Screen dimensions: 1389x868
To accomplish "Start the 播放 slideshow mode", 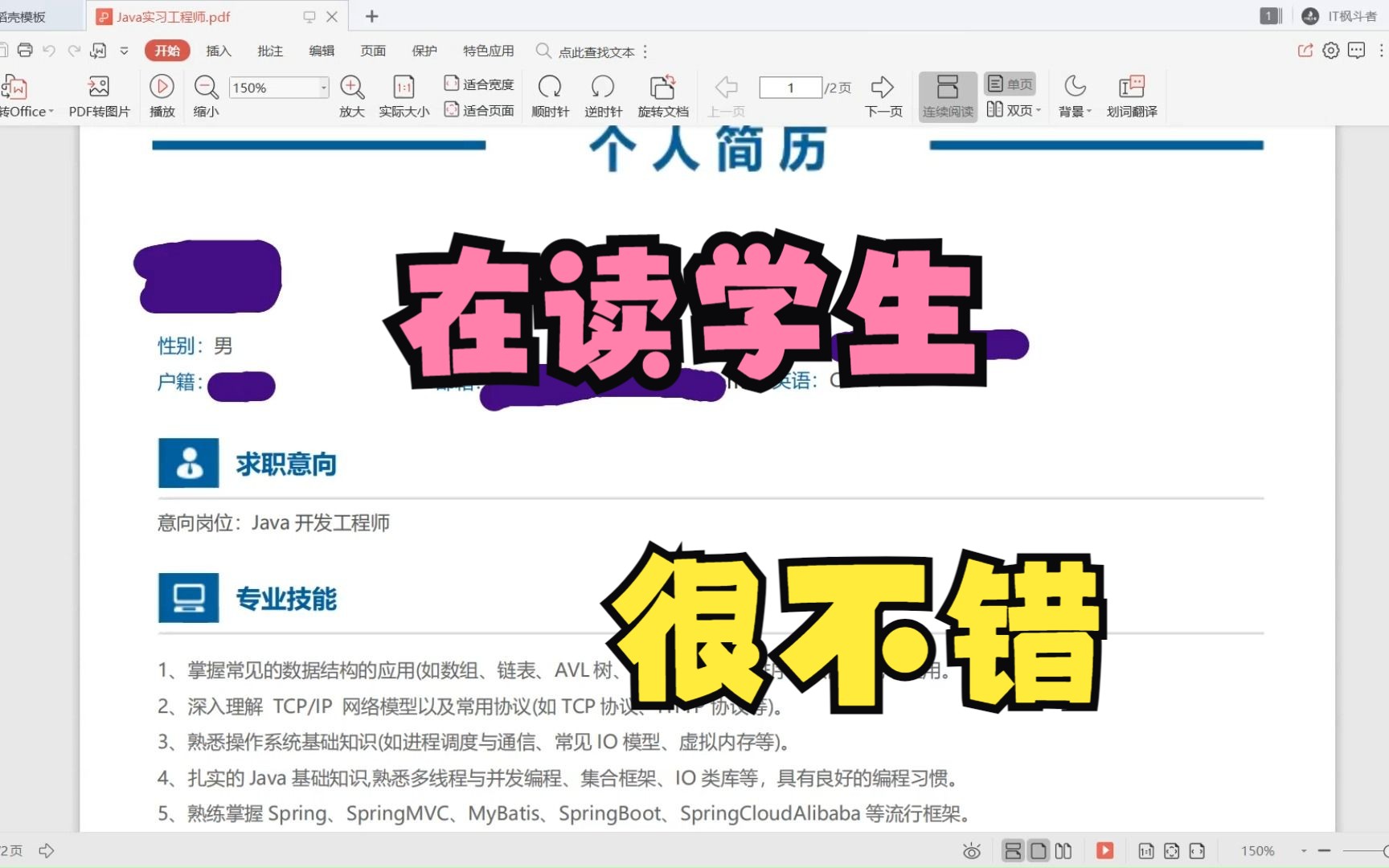I will coord(162,96).
